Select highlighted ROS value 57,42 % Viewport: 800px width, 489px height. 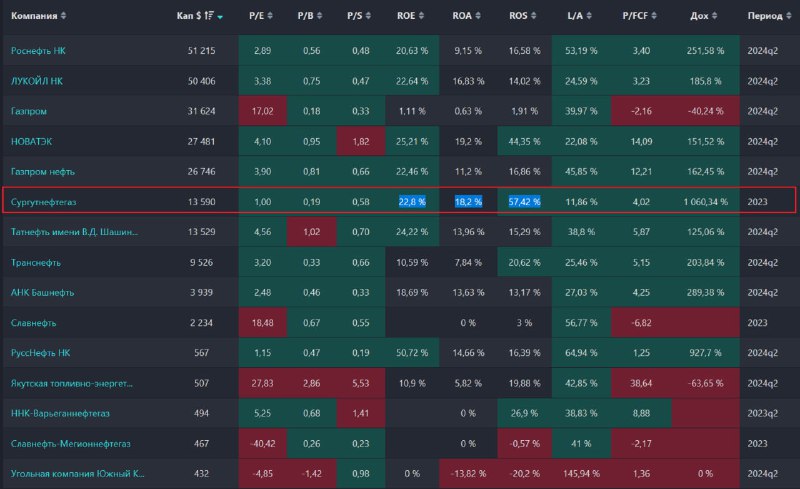(x=524, y=202)
